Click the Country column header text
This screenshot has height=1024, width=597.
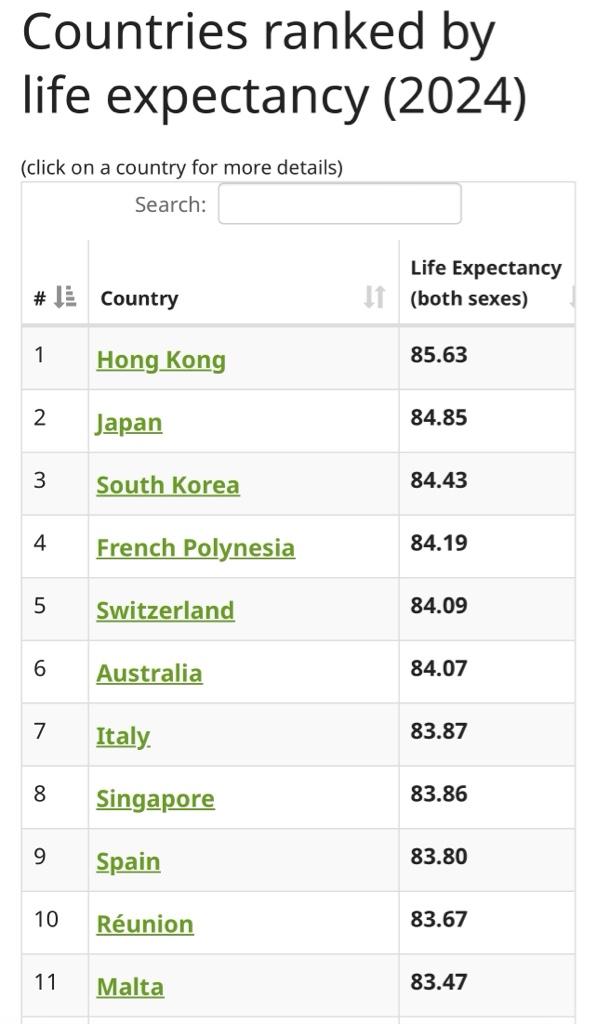(139, 298)
